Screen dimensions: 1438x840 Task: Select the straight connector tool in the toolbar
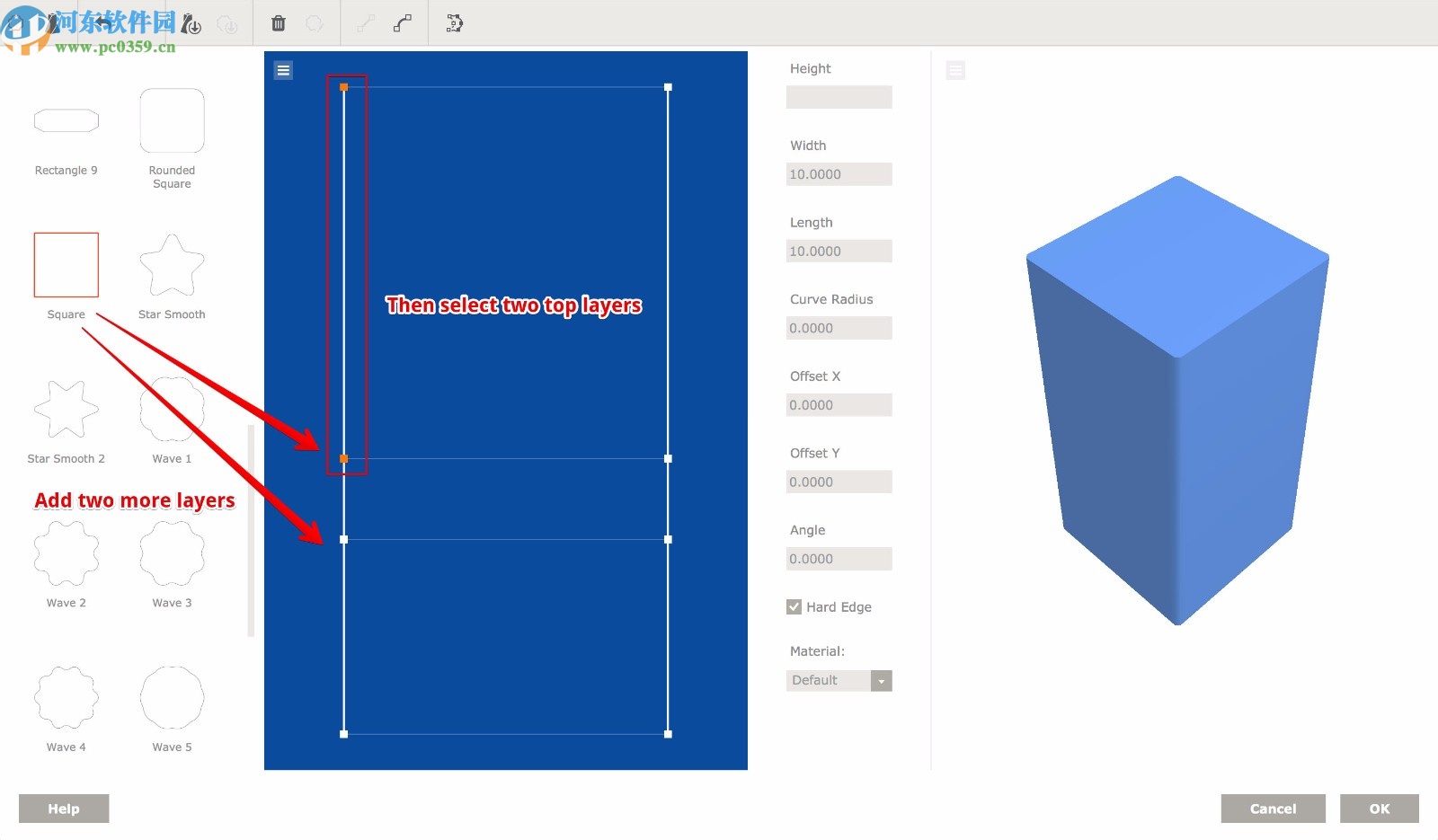[x=364, y=23]
